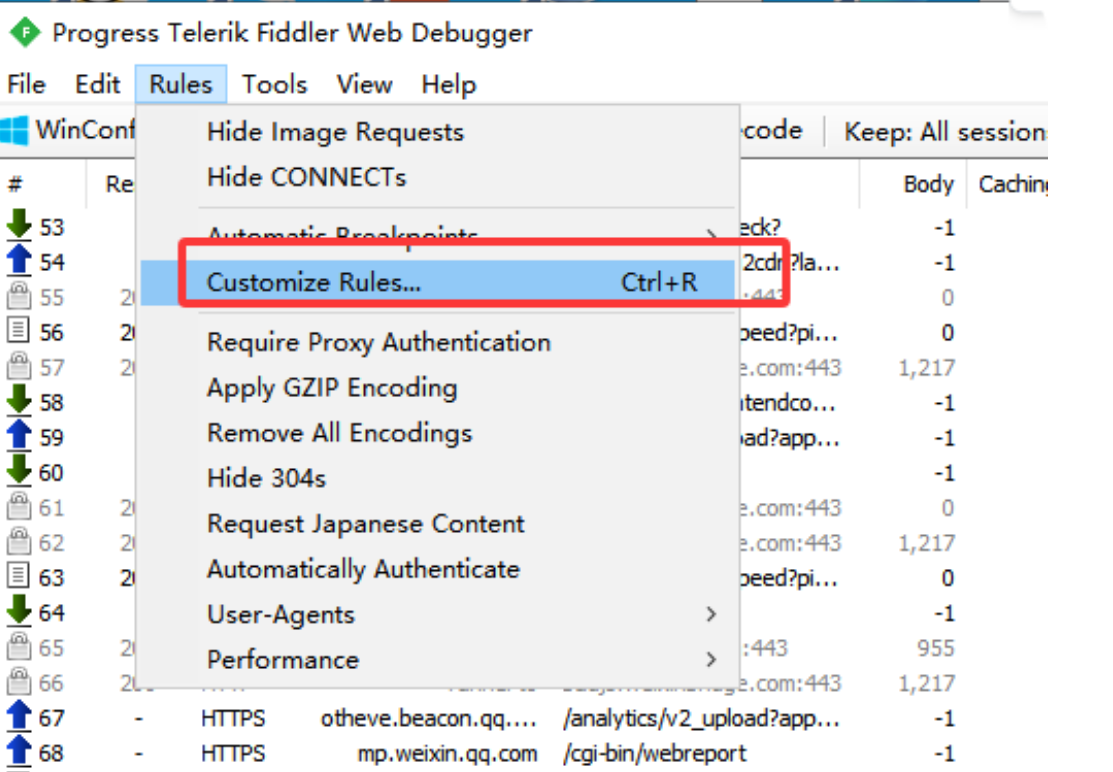1113x772 pixels.
Task: Click the Fiddler application logo icon
Action: click(26, 33)
